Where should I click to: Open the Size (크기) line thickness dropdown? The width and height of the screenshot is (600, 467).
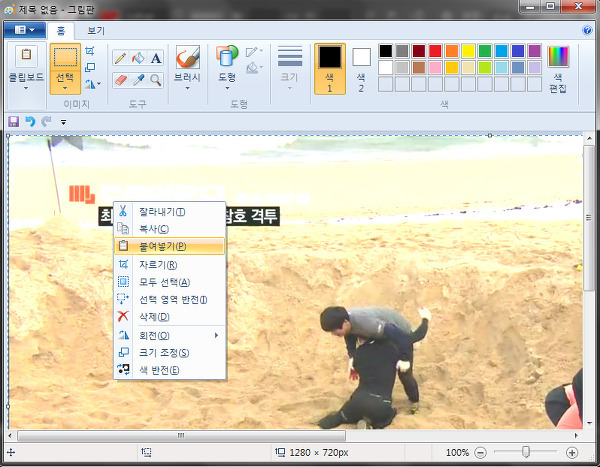point(290,68)
